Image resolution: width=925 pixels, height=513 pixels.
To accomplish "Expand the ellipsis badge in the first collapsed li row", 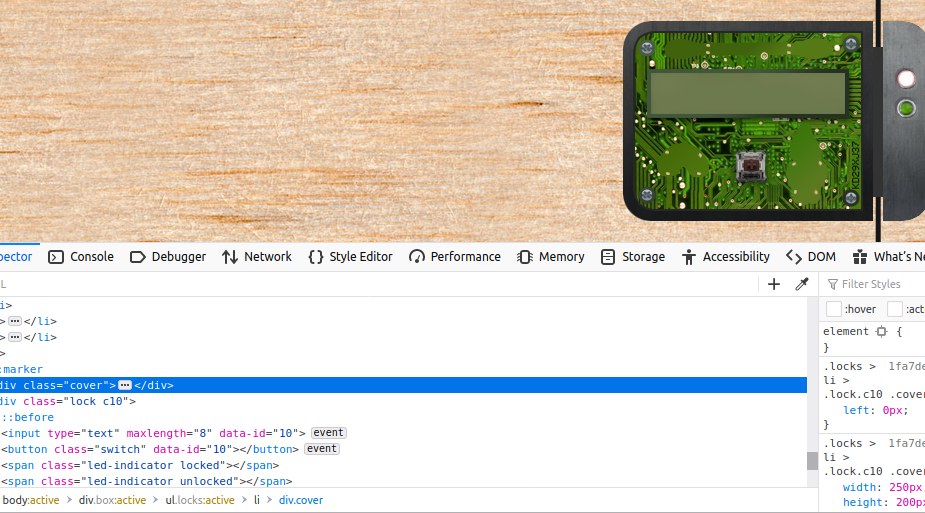I will pyautogui.click(x=15, y=321).
